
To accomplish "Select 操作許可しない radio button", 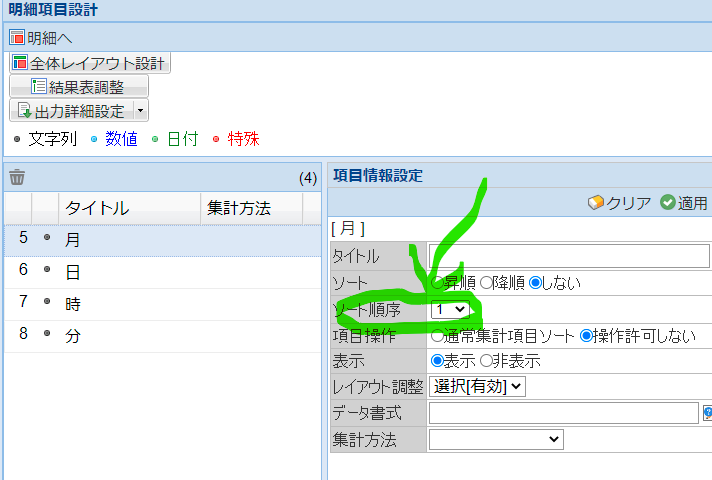I will coord(587,336).
